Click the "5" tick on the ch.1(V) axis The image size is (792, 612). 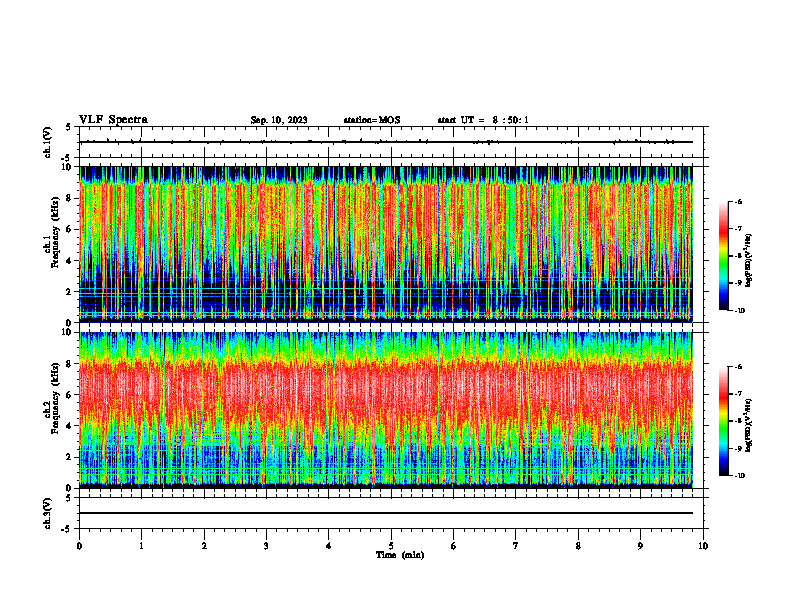(x=70, y=127)
